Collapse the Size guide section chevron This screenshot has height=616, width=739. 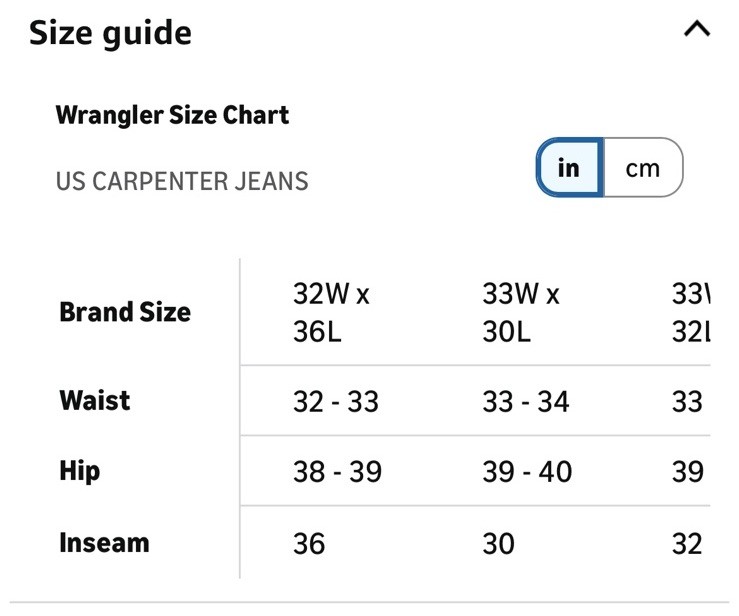(696, 30)
